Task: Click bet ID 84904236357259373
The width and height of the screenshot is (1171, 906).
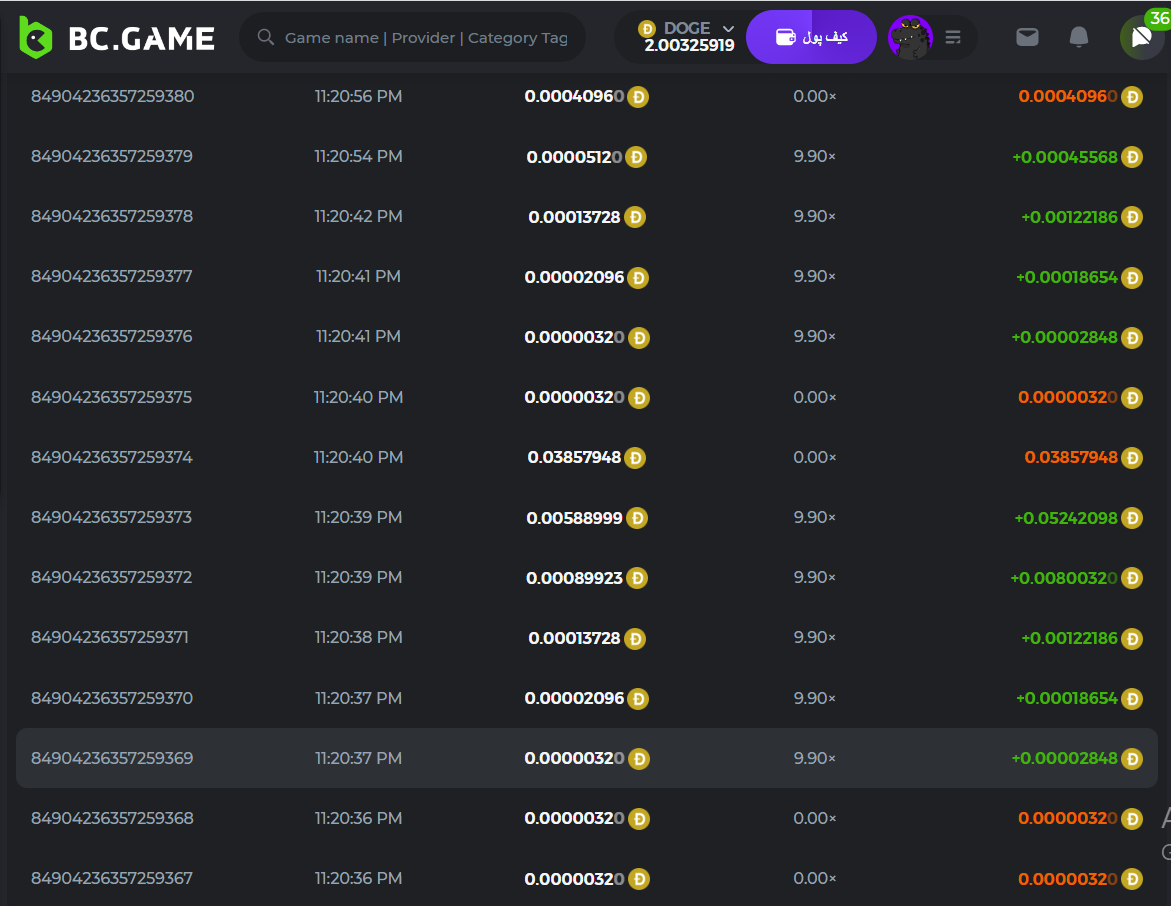Action: [x=112, y=518]
